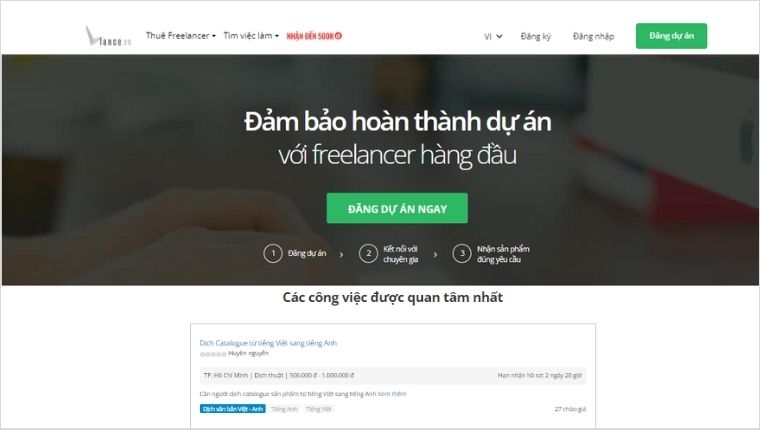Open the Dịch Catalogue job title link
The height and width of the screenshot is (430, 760).
coord(268,343)
